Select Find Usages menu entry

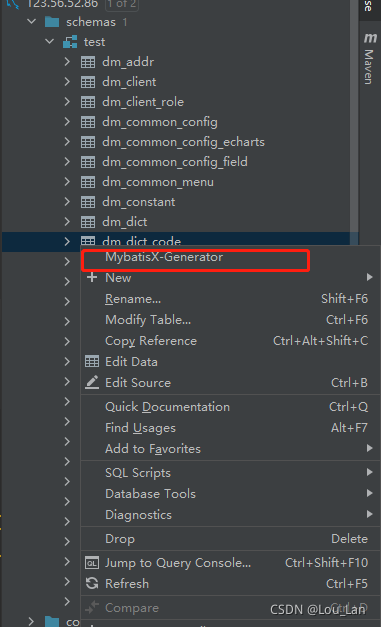click(230, 428)
